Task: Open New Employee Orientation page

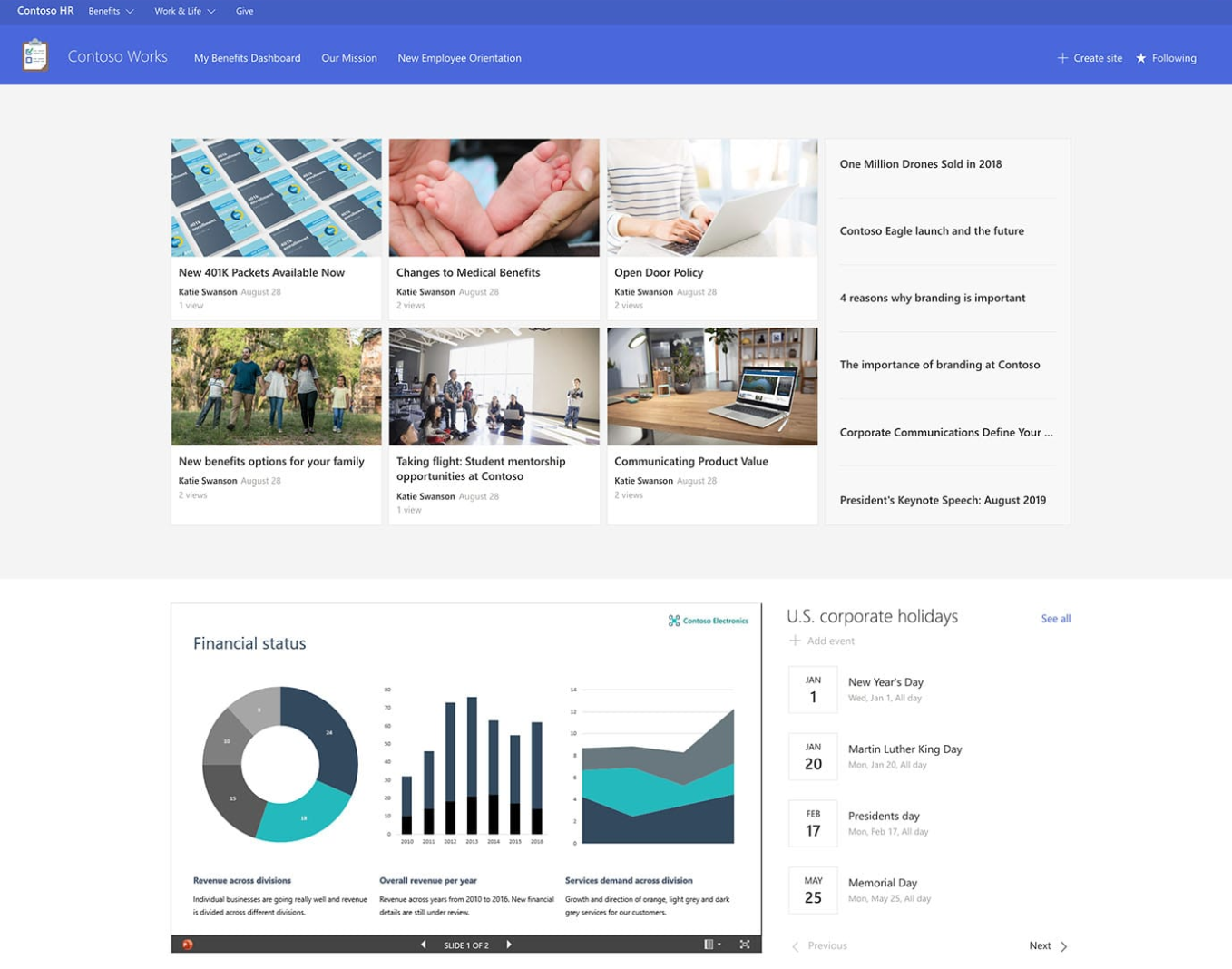Action: [x=459, y=58]
